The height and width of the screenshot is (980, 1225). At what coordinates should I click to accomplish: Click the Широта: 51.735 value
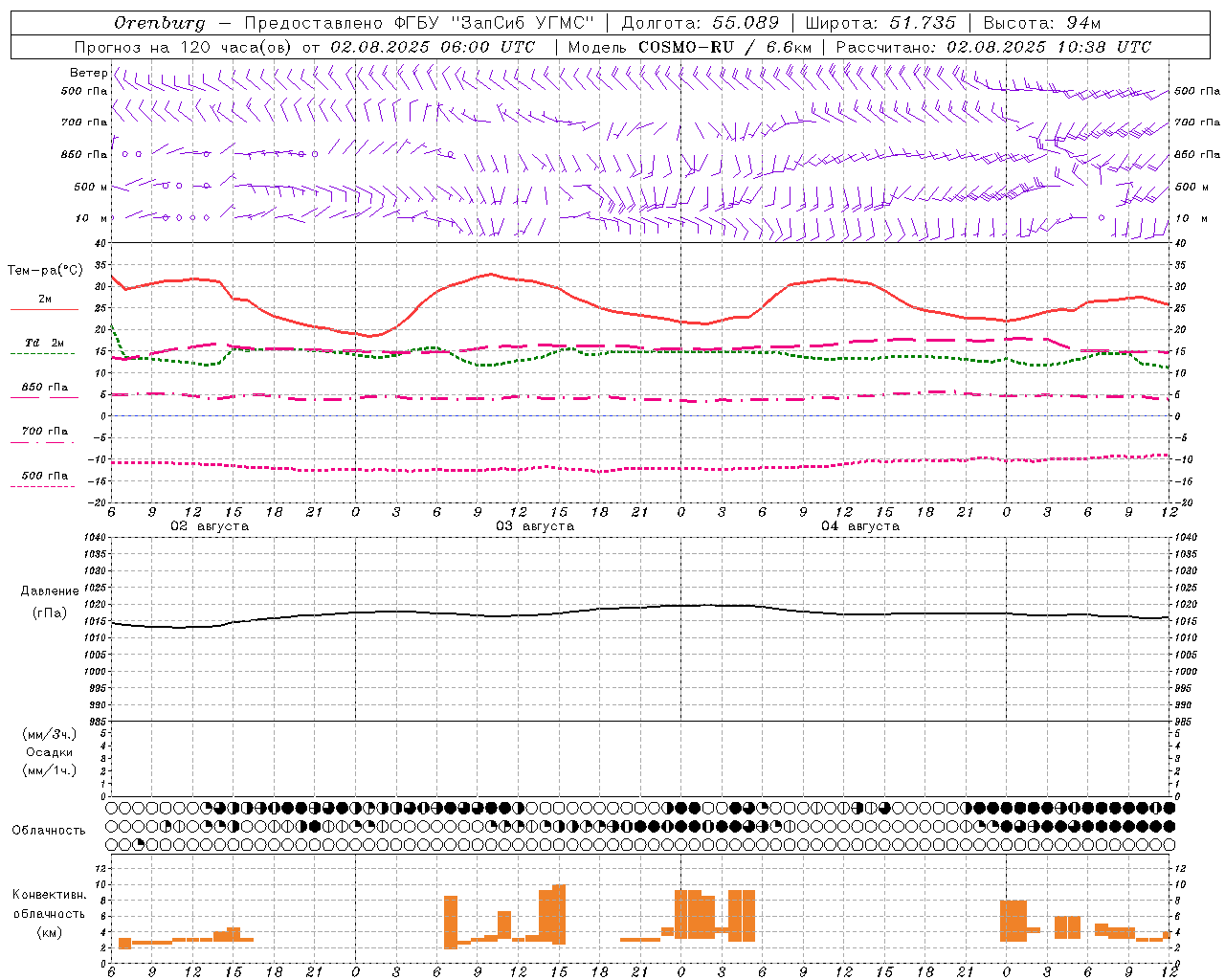[880, 23]
